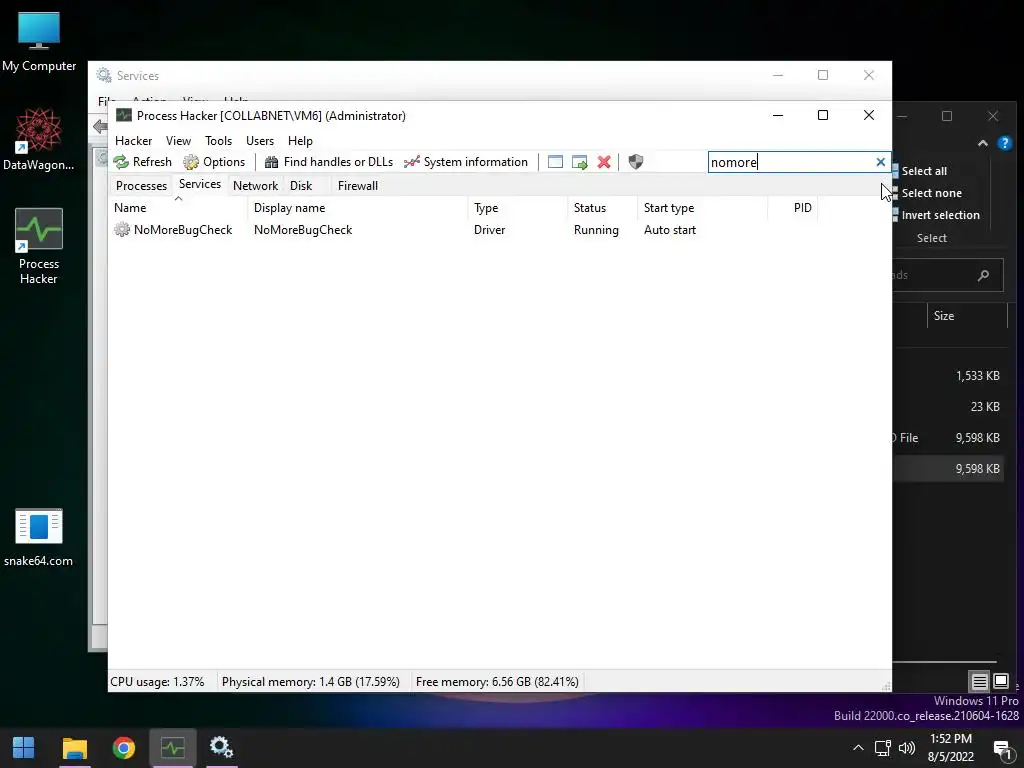Click Services gear taskbar icon
The width and height of the screenshot is (1024, 768).
tap(221, 748)
